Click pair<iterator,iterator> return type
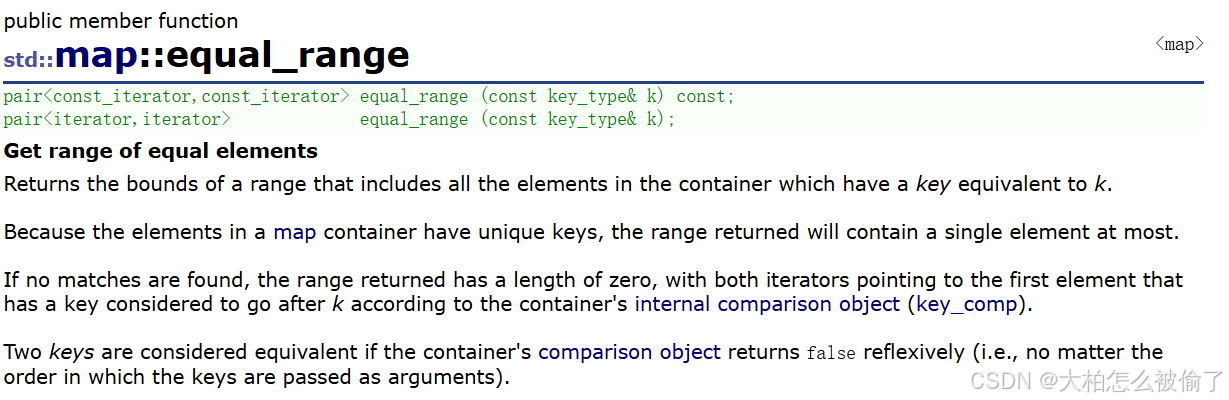This screenshot has width=1229, height=400. (x=117, y=119)
